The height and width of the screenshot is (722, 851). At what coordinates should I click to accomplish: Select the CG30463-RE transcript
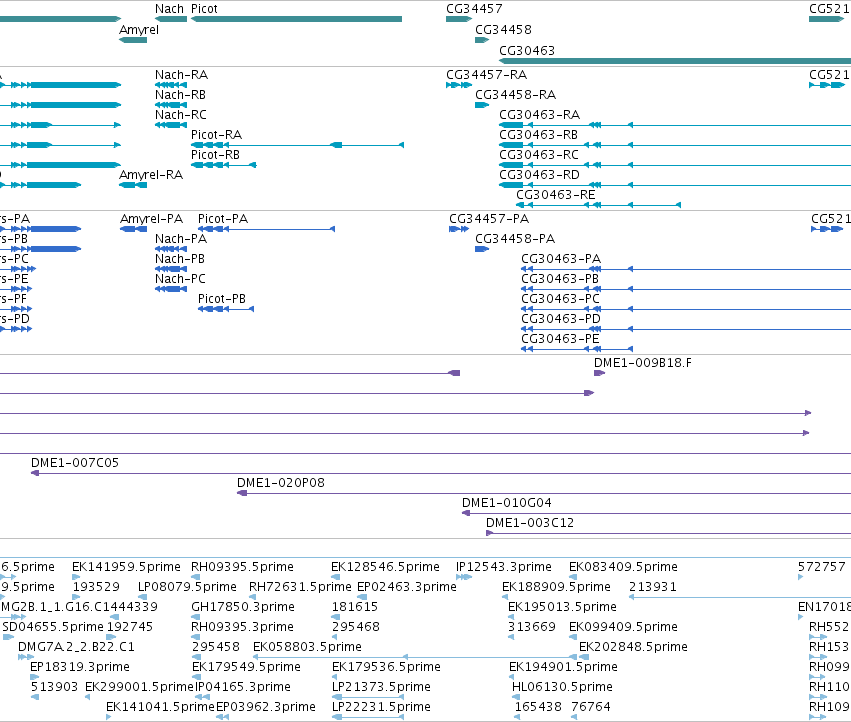pos(599,205)
